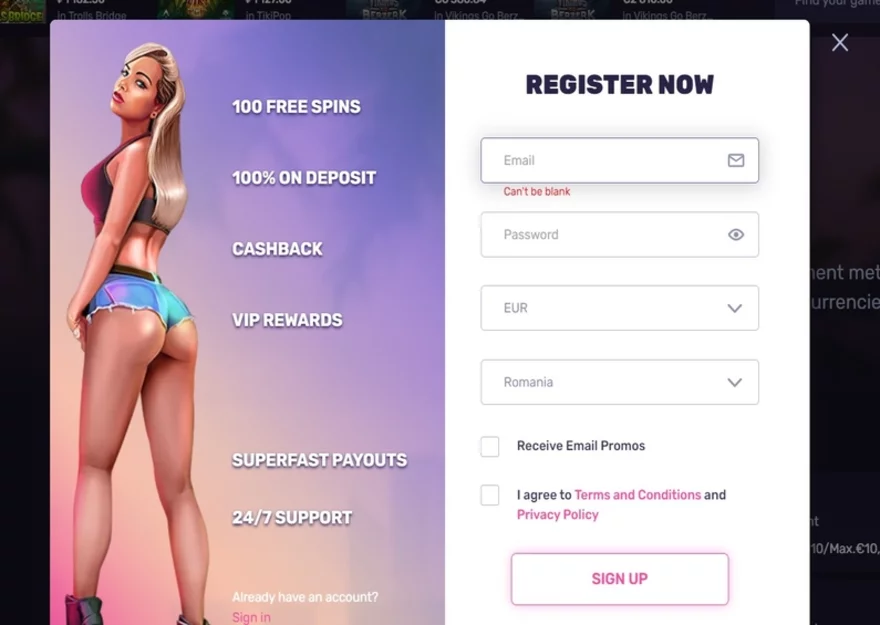Image resolution: width=880 pixels, height=625 pixels.
Task: Open the EUR currency selector
Action: pos(620,308)
